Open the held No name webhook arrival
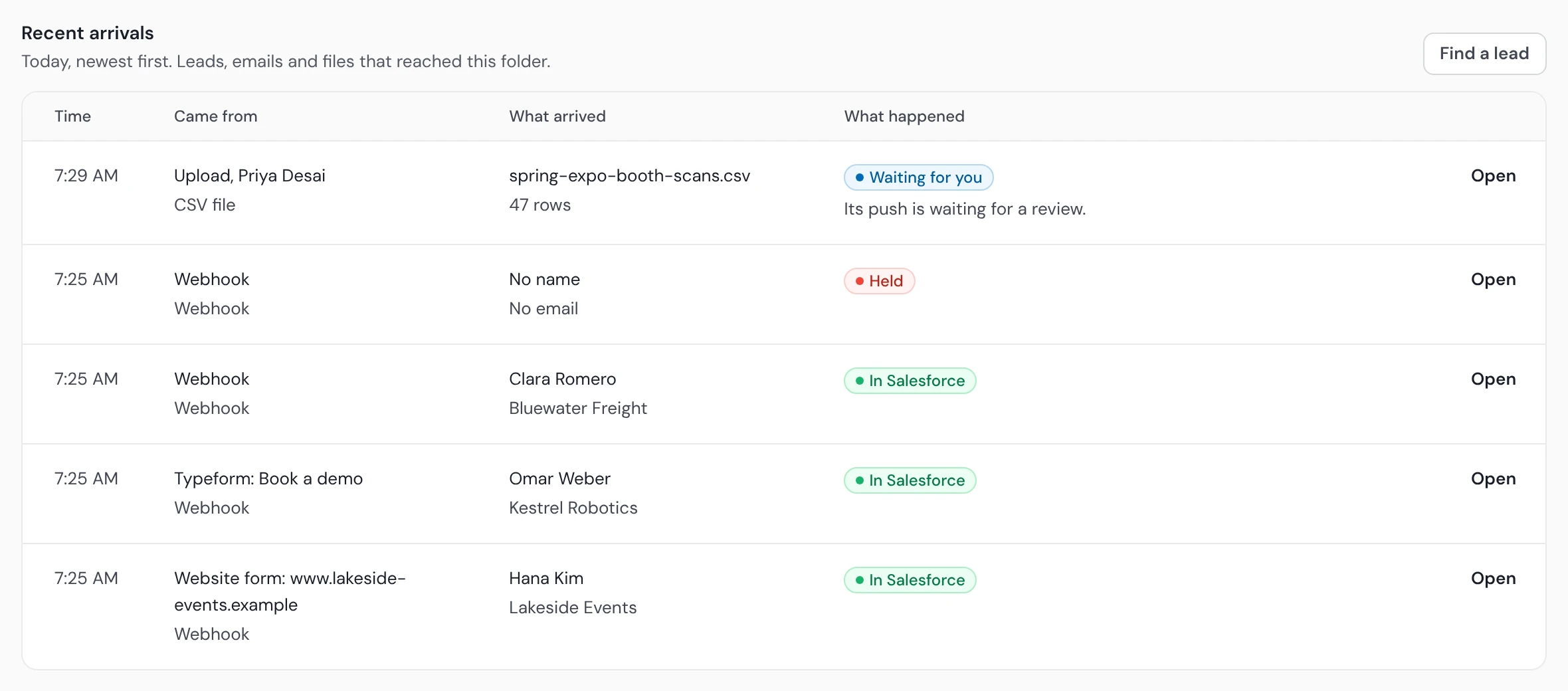The width and height of the screenshot is (1568, 691). [x=1493, y=280]
